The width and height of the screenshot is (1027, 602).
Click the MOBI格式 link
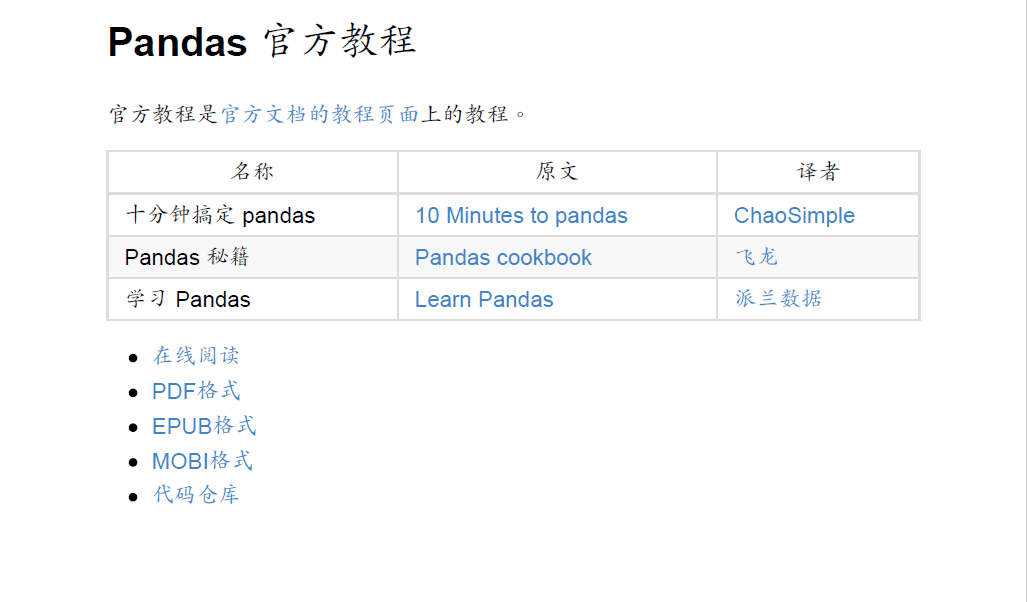pyautogui.click(x=202, y=461)
